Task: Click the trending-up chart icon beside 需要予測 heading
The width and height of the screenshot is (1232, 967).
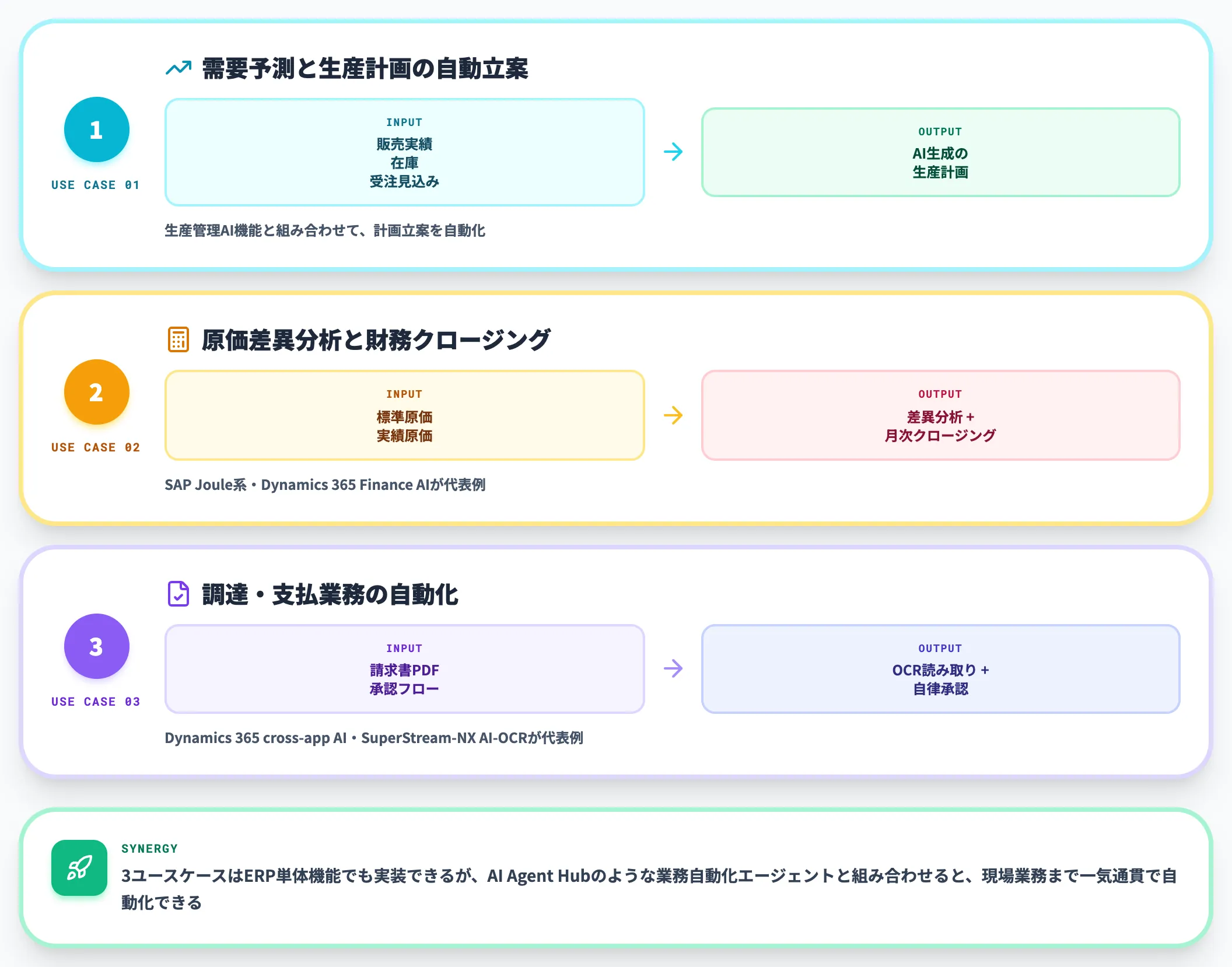Action: click(178, 68)
